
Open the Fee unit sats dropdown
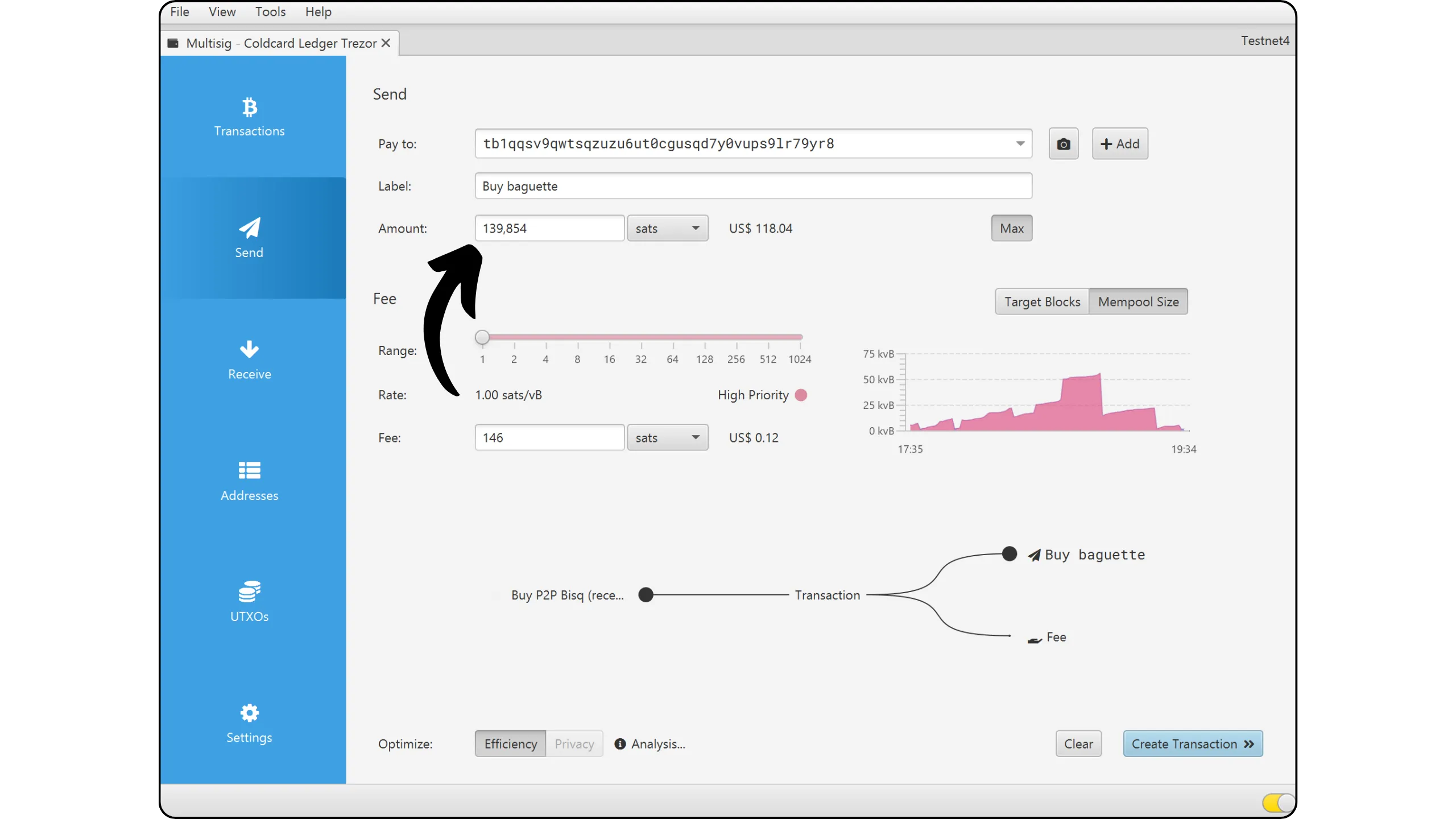[667, 437]
